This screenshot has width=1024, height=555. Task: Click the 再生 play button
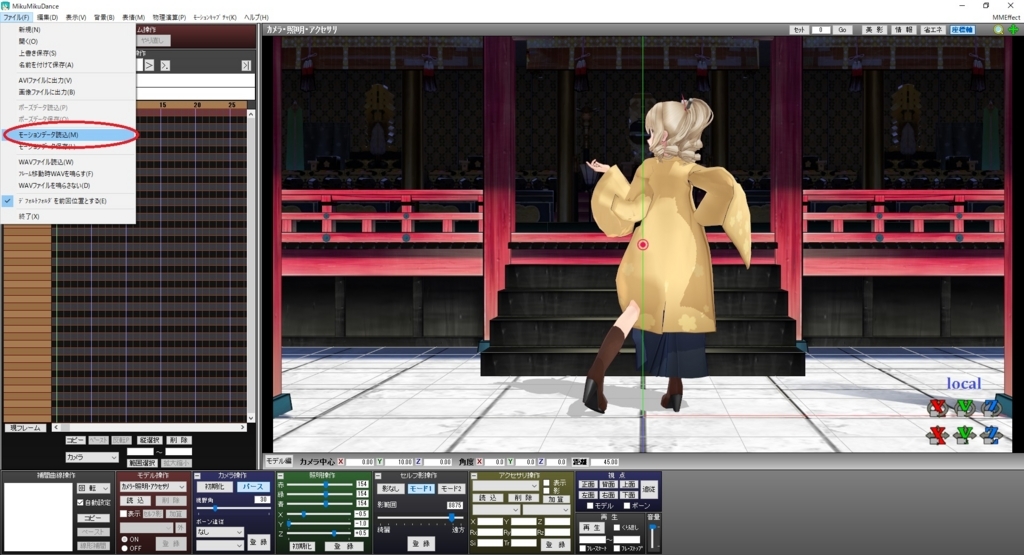592,528
